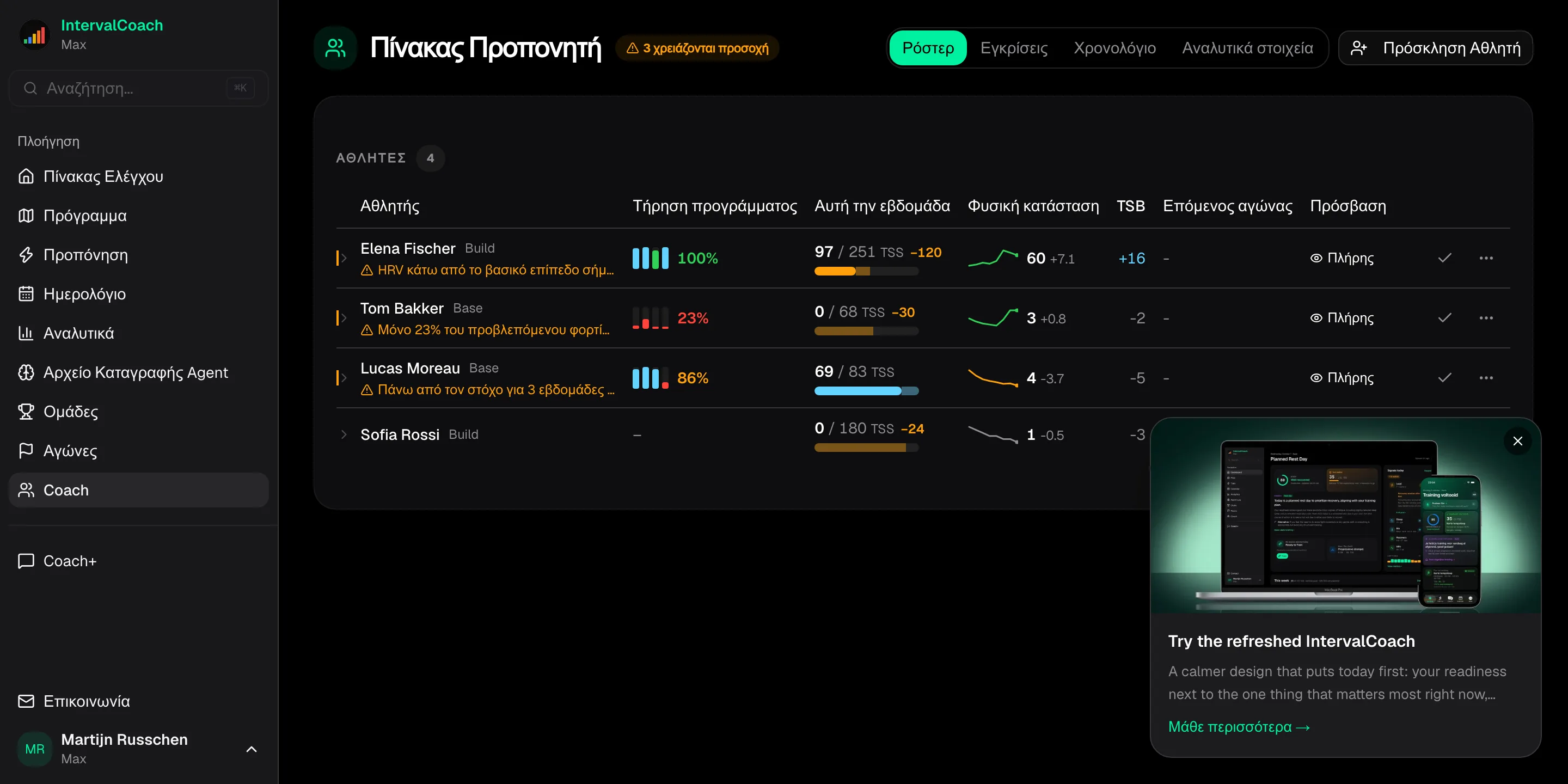Expand the Lucas Moreau row chevron
This screenshot has height=784, width=1568.
[344, 378]
